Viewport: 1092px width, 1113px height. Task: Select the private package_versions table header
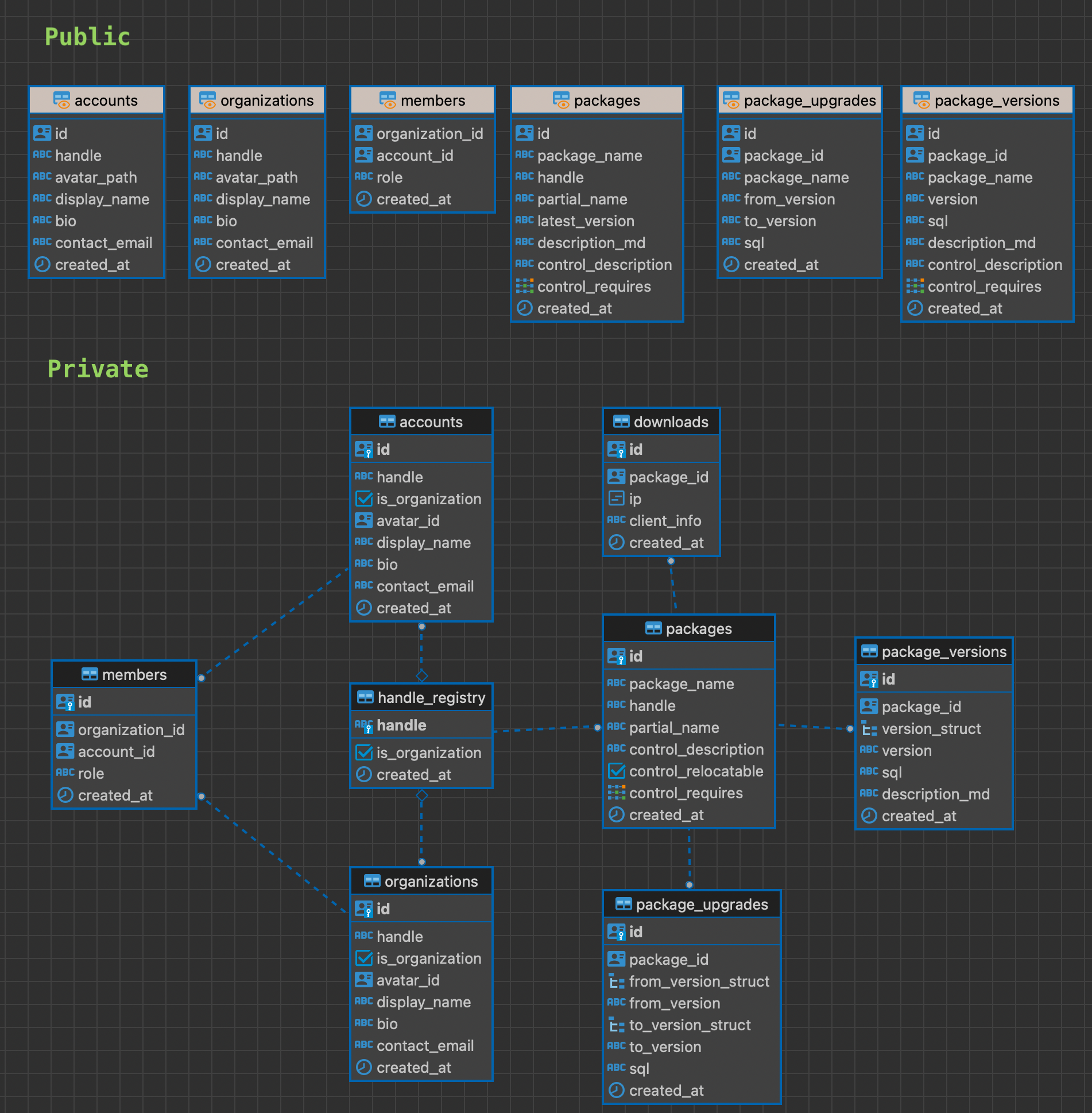click(x=934, y=651)
